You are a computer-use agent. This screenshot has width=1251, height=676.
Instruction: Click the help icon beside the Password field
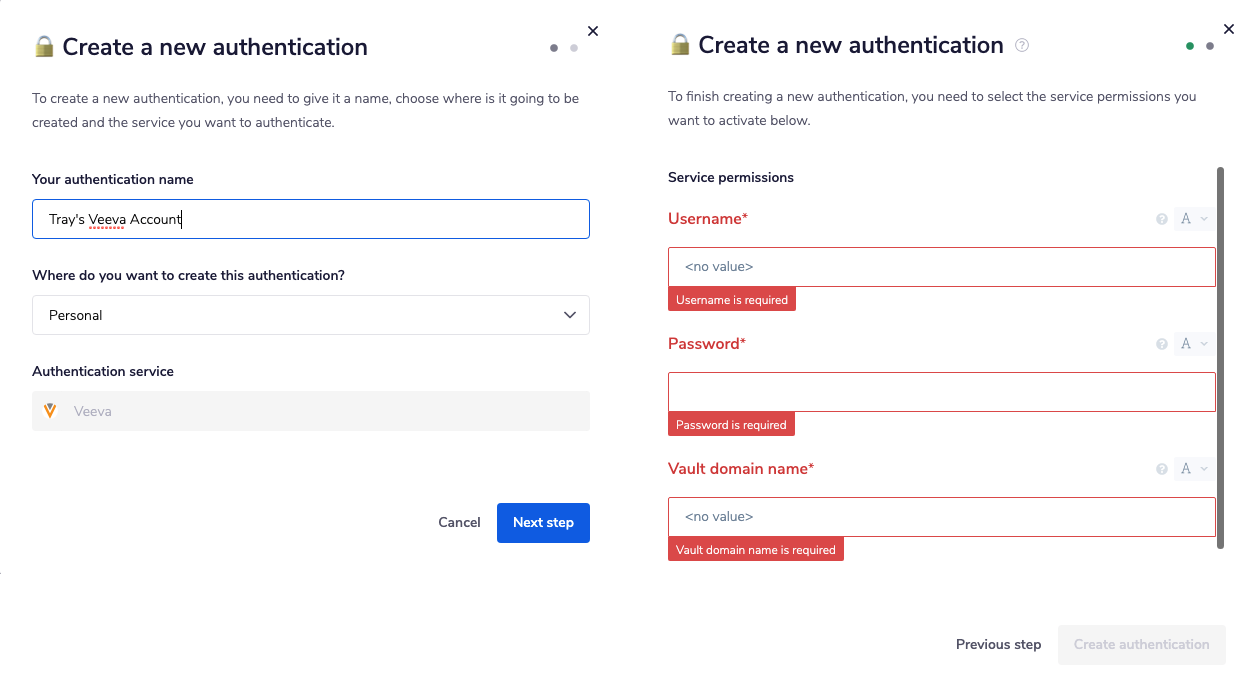coord(1161,343)
